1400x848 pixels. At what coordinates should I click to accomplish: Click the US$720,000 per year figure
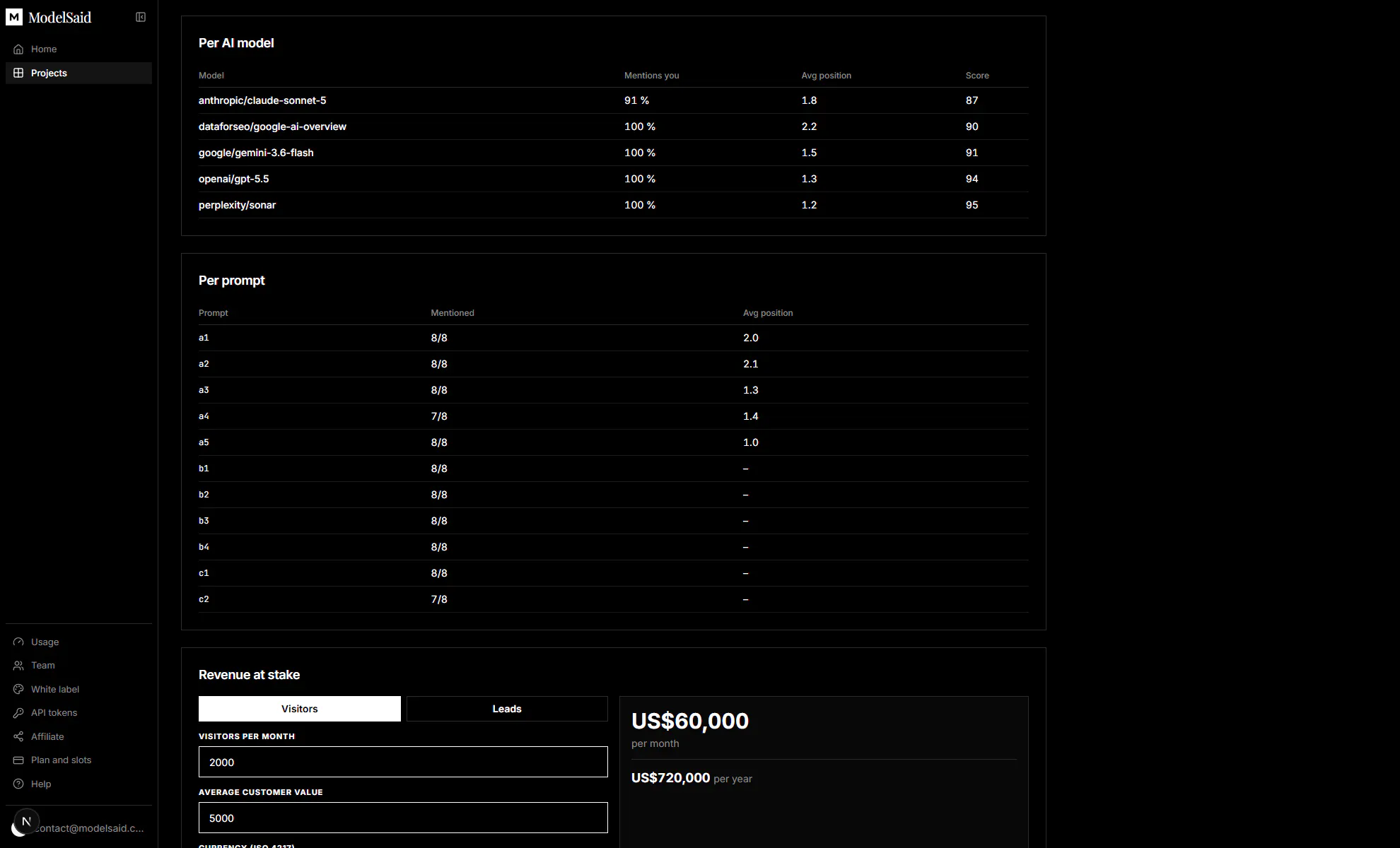(670, 778)
